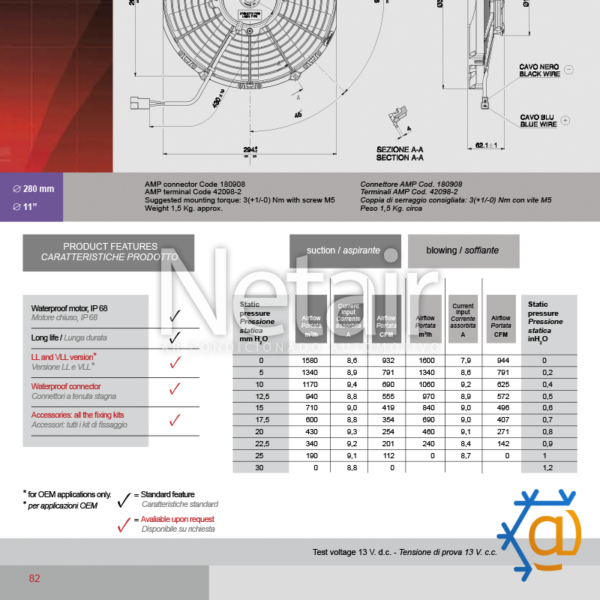Click the Waterproof motor IP 68 feature
This screenshot has height=600, width=600.
coord(86,312)
